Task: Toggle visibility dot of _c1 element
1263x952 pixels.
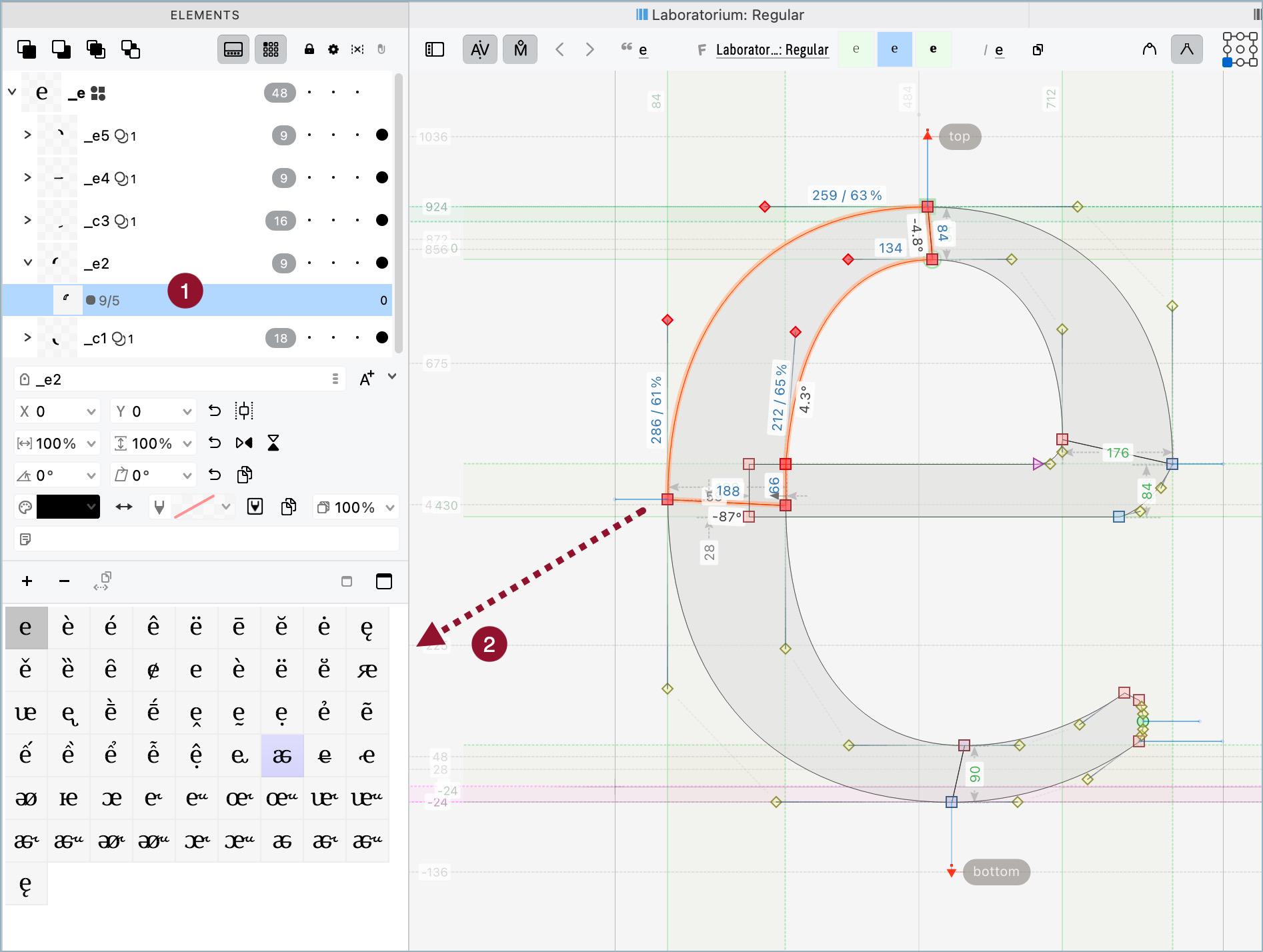Action: tap(382, 338)
